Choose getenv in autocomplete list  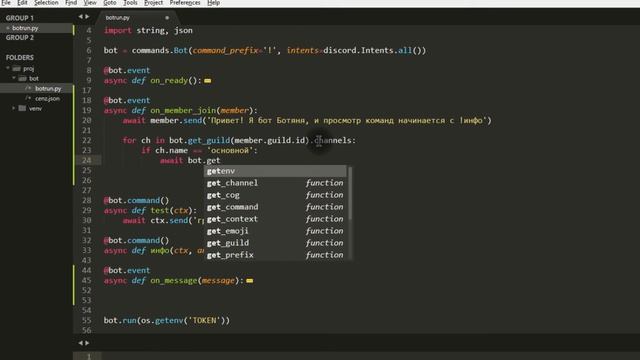pos(275,171)
